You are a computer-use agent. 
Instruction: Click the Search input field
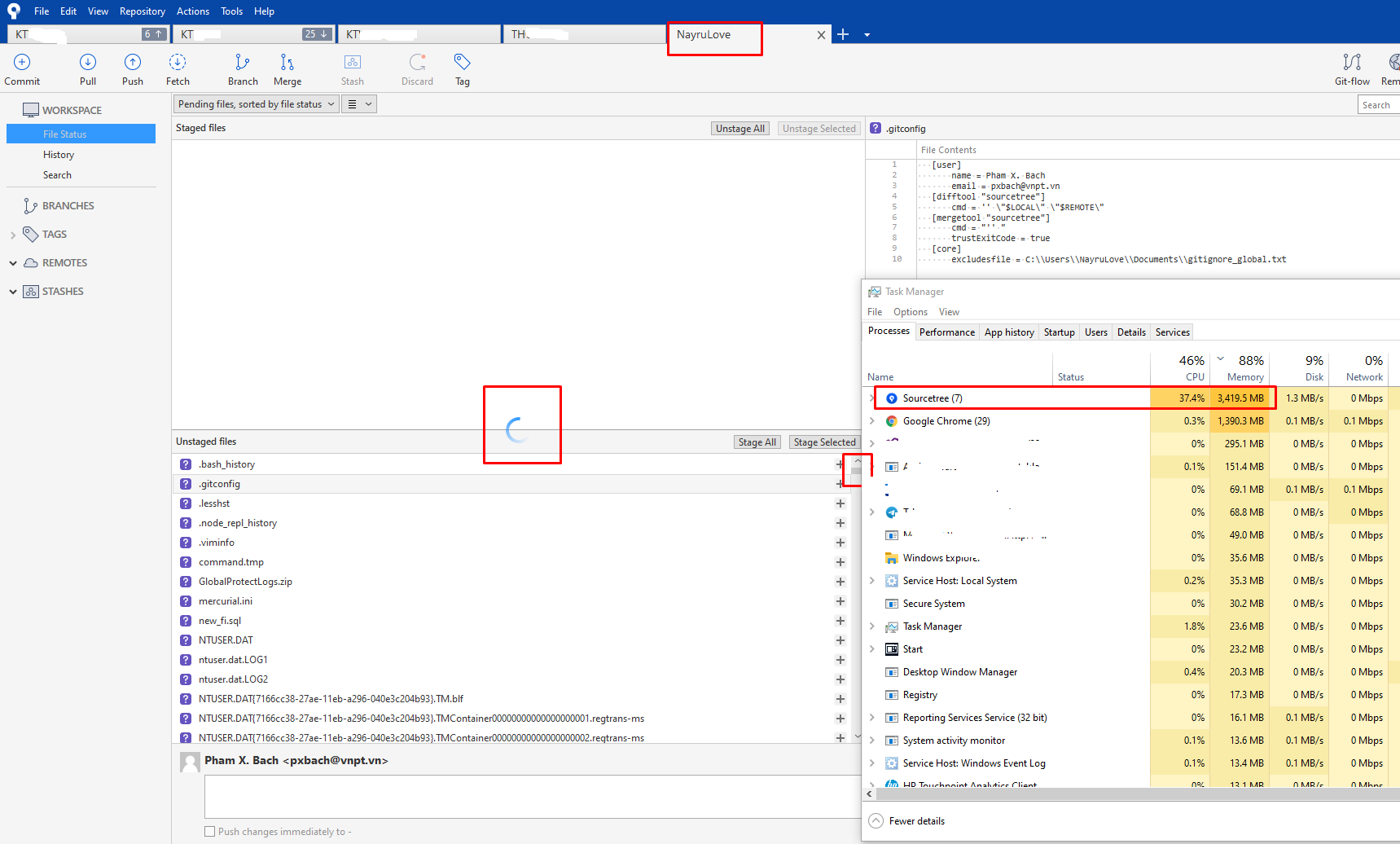1378,104
